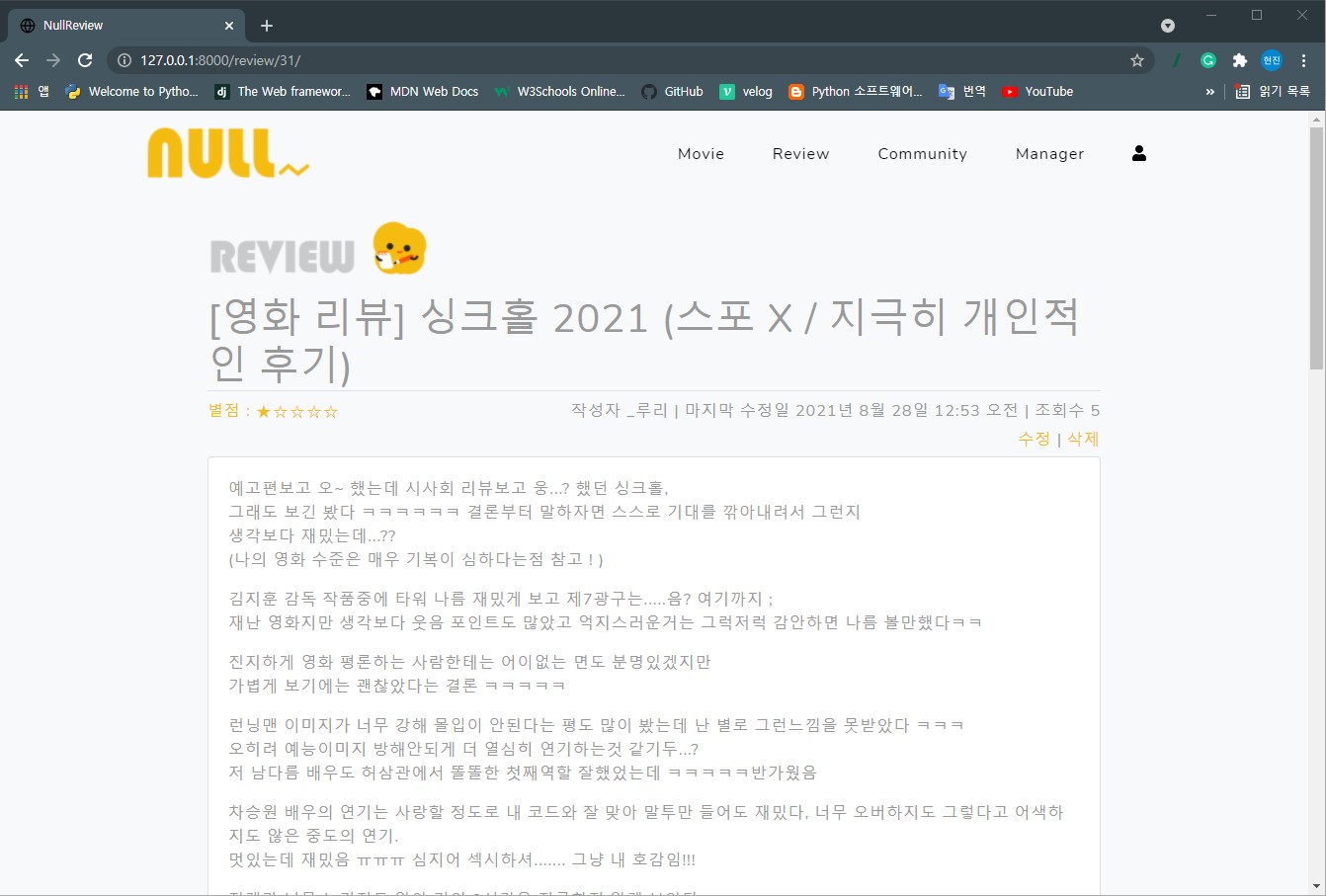This screenshot has height=896, width=1326.
Task: Go back with the browser back arrow
Action: pyautogui.click(x=22, y=60)
